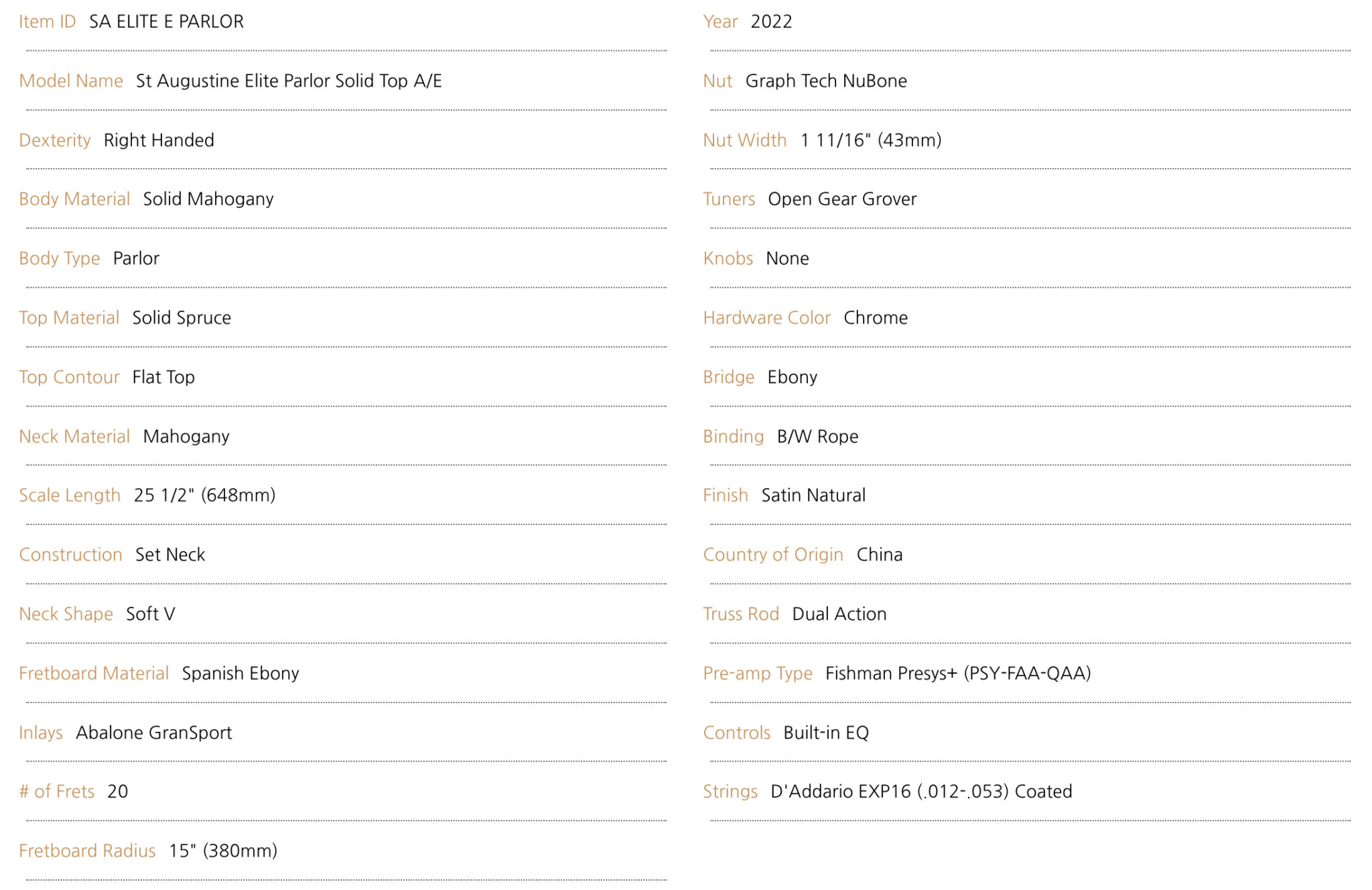Click the Solid Mahogany body material value
This screenshot has width=1372, height=890.
coord(208,199)
